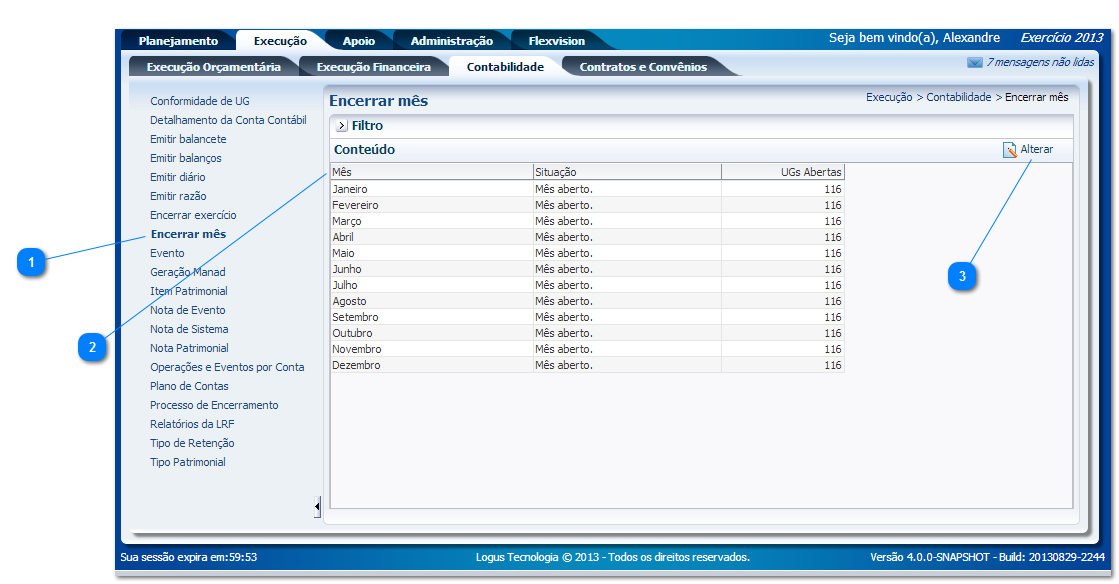
Task: Go to the Flexvision tab
Action: (x=556, y=41)
